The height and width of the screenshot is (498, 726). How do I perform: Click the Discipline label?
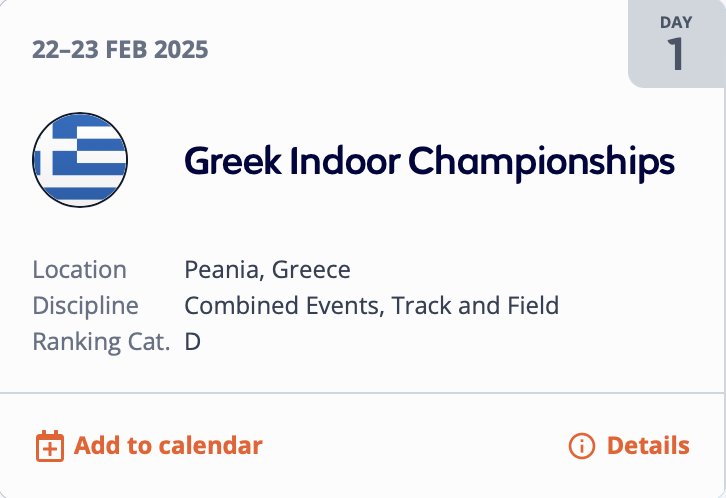(x=86, y=306)
